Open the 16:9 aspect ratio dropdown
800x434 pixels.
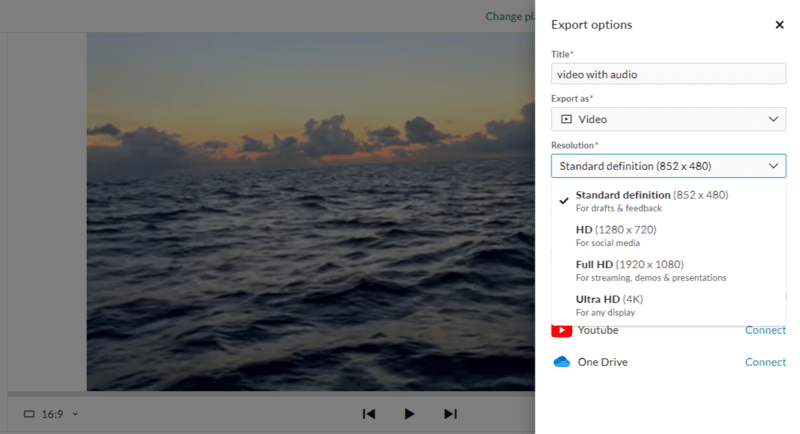[x=51, y=414]
